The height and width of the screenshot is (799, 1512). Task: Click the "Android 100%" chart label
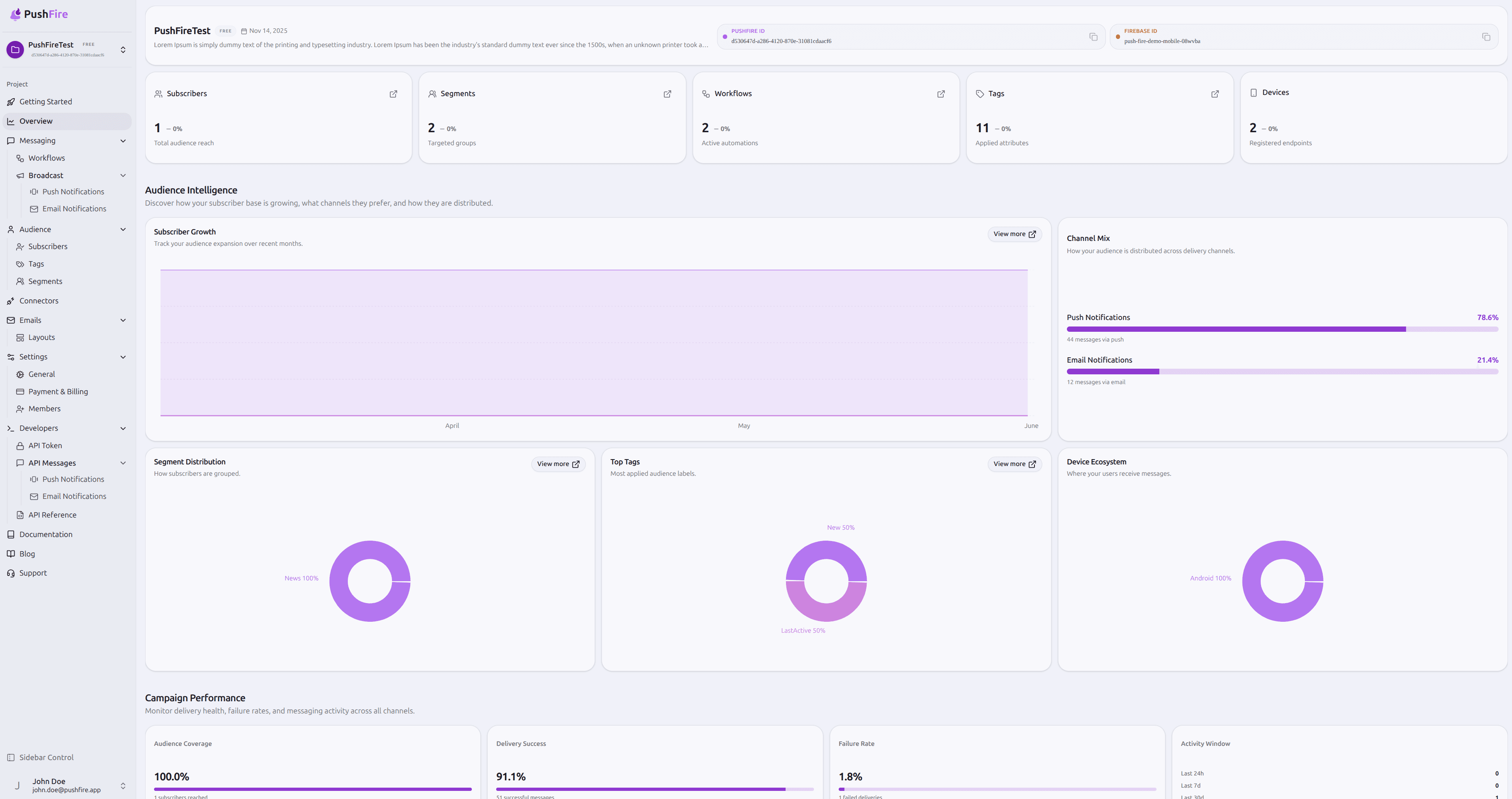coord(1210,579)
